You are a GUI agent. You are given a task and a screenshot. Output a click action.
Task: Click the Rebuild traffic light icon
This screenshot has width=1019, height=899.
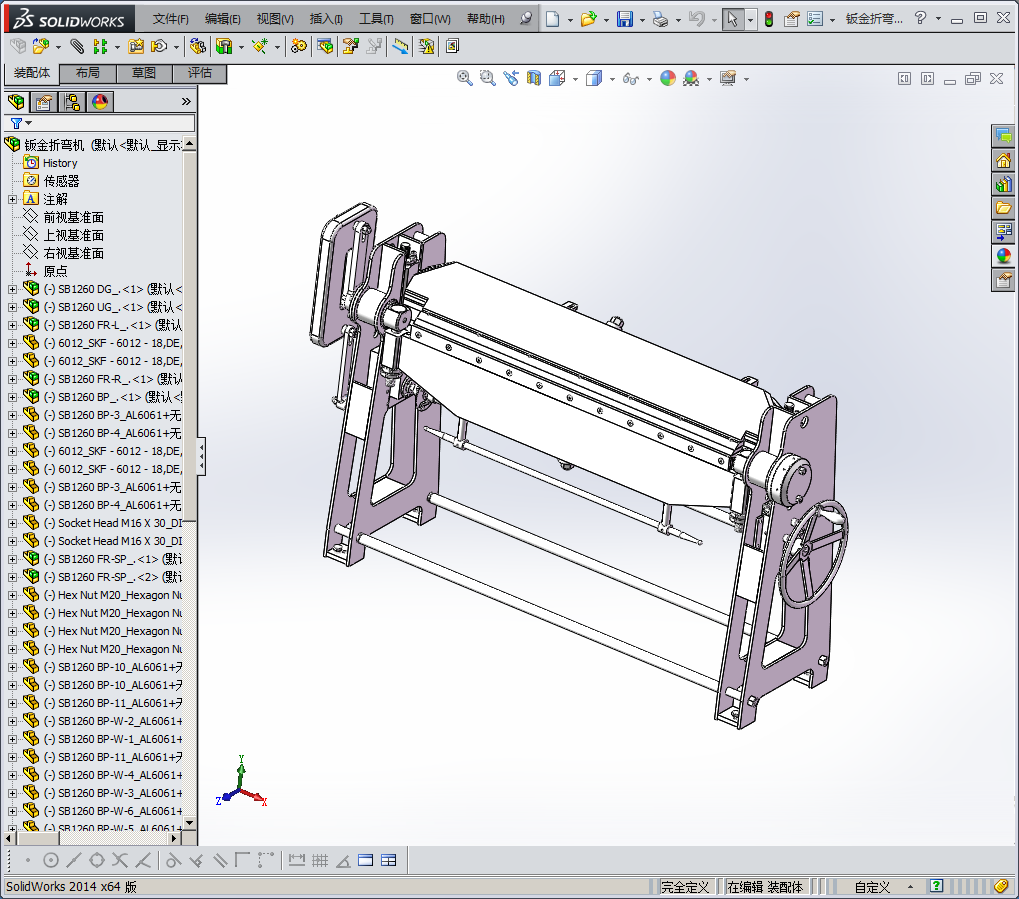tap(768, 19)
